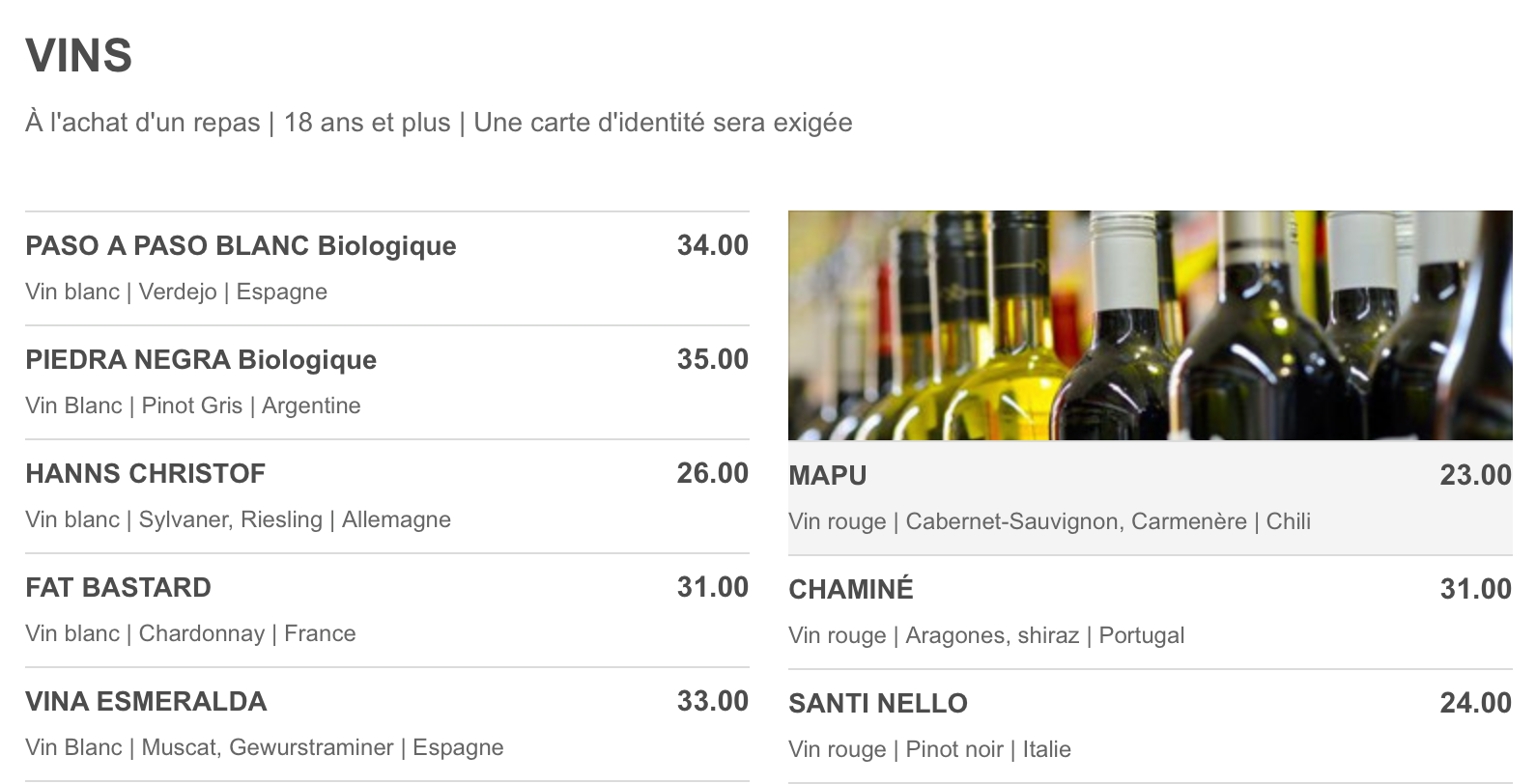Click the 26.00 price of Hanns Christof
The image size is (1536, 784).
coord(713,473)
